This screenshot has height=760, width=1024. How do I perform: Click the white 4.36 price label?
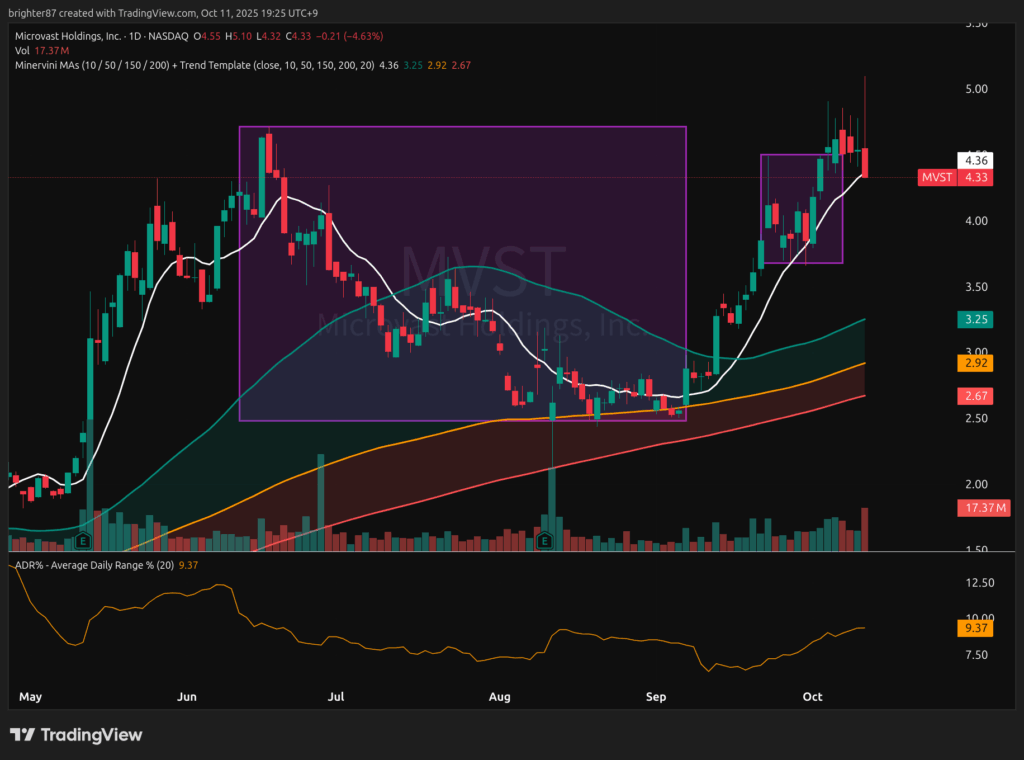coord(974,160)
